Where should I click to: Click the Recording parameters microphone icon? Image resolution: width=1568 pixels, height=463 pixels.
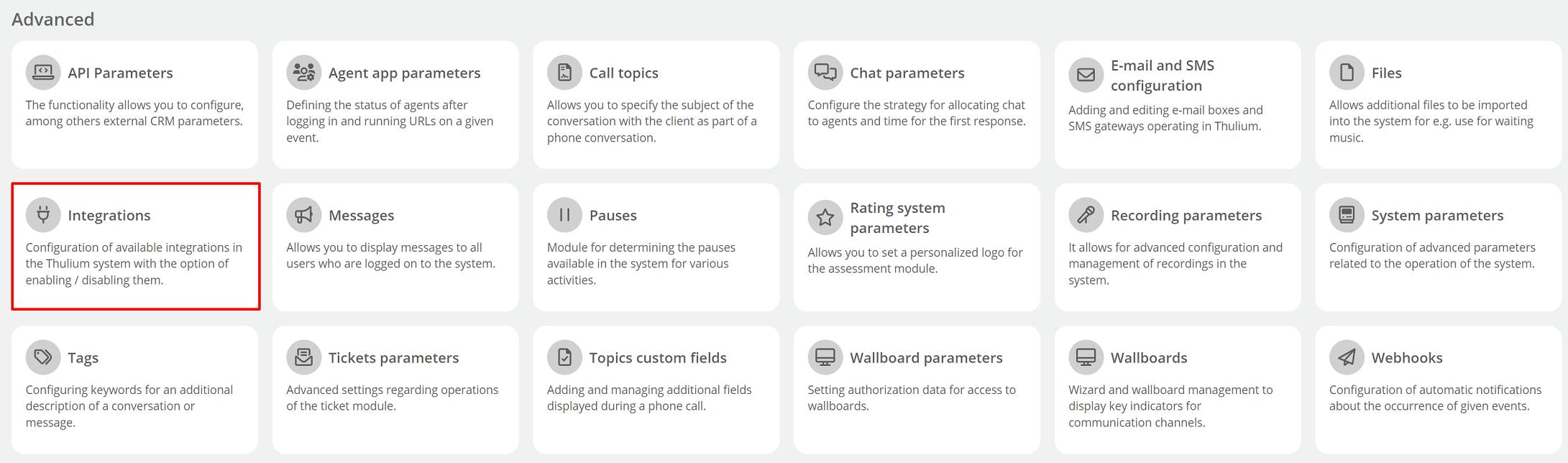click(x=1086, y=215)
